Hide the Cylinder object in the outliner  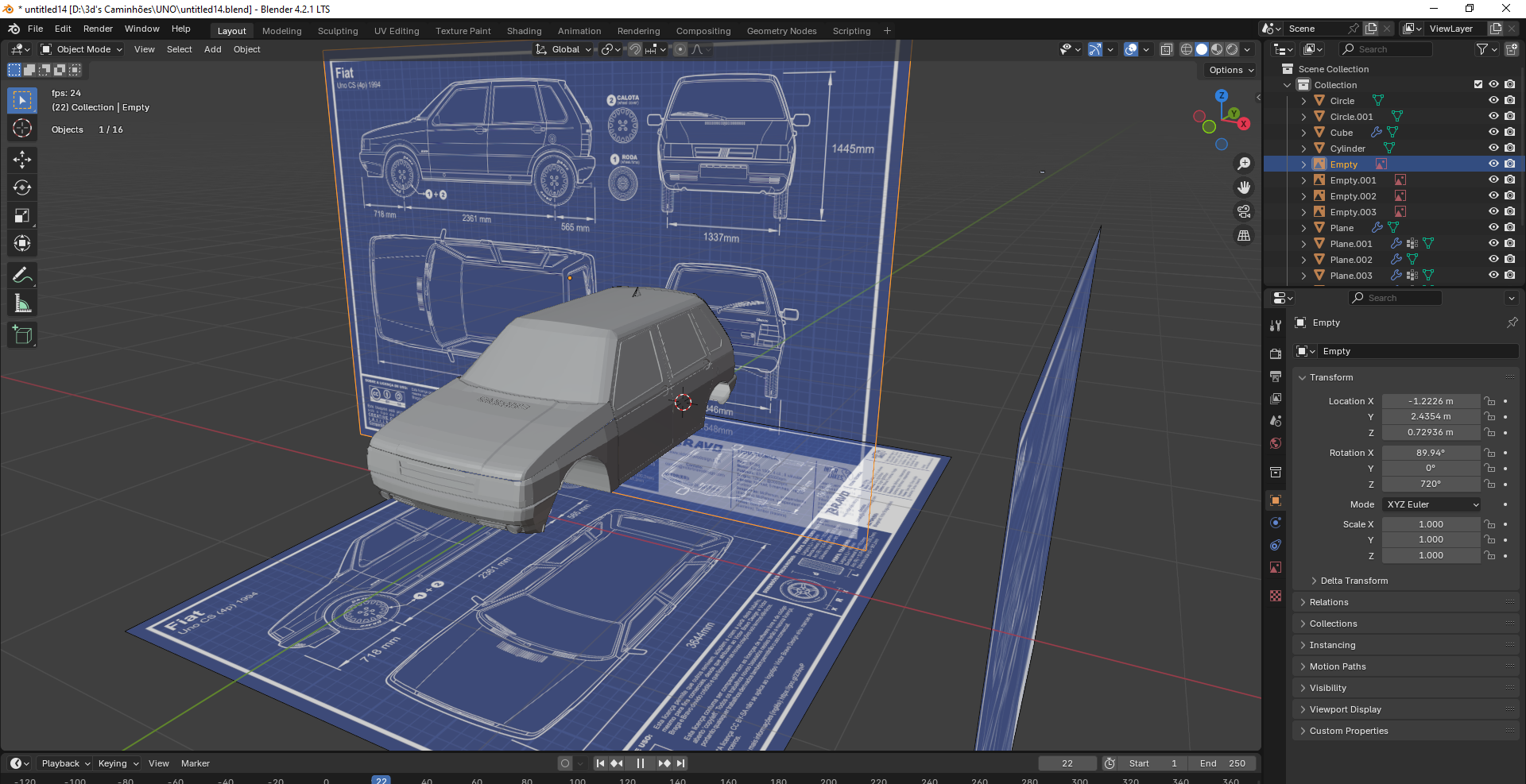click(x=1493, y=149)
